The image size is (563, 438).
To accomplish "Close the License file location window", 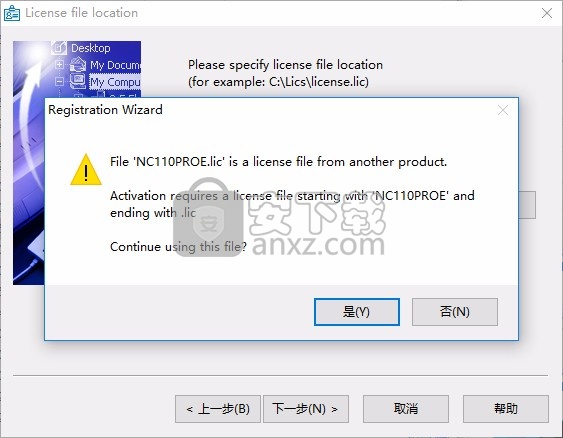I will pos(547,13).
